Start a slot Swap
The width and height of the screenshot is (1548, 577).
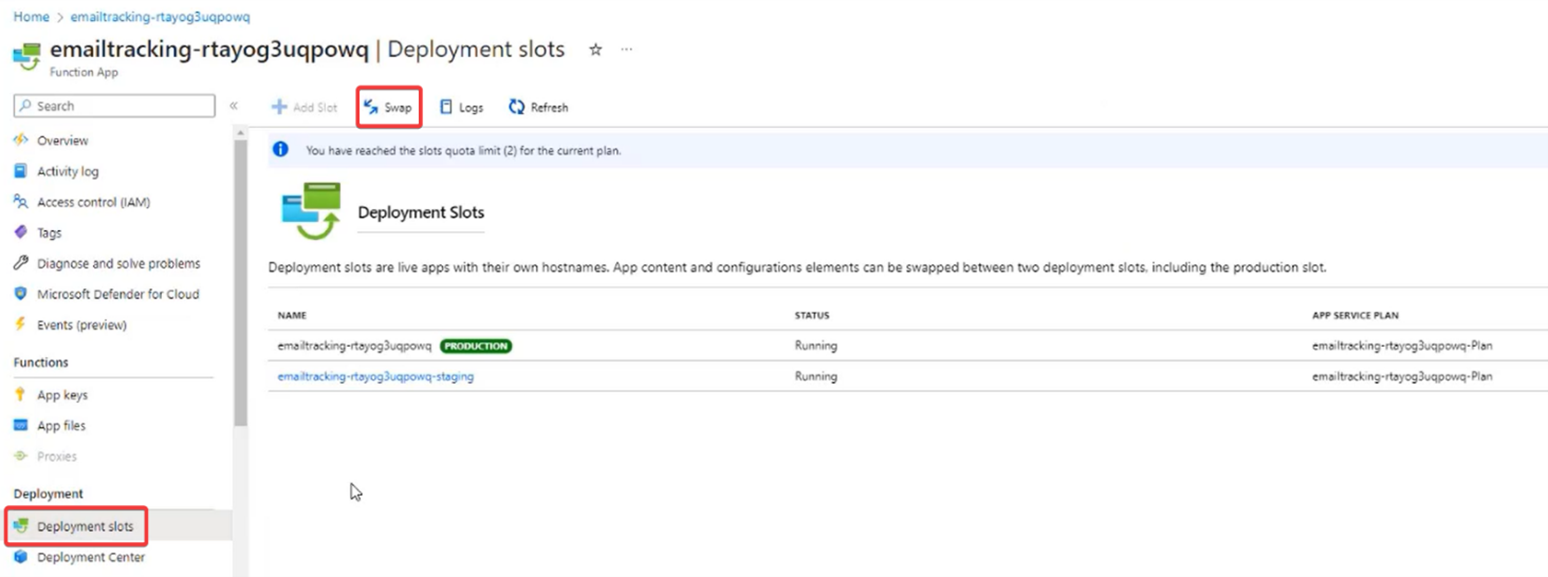[x=389, y=107]
